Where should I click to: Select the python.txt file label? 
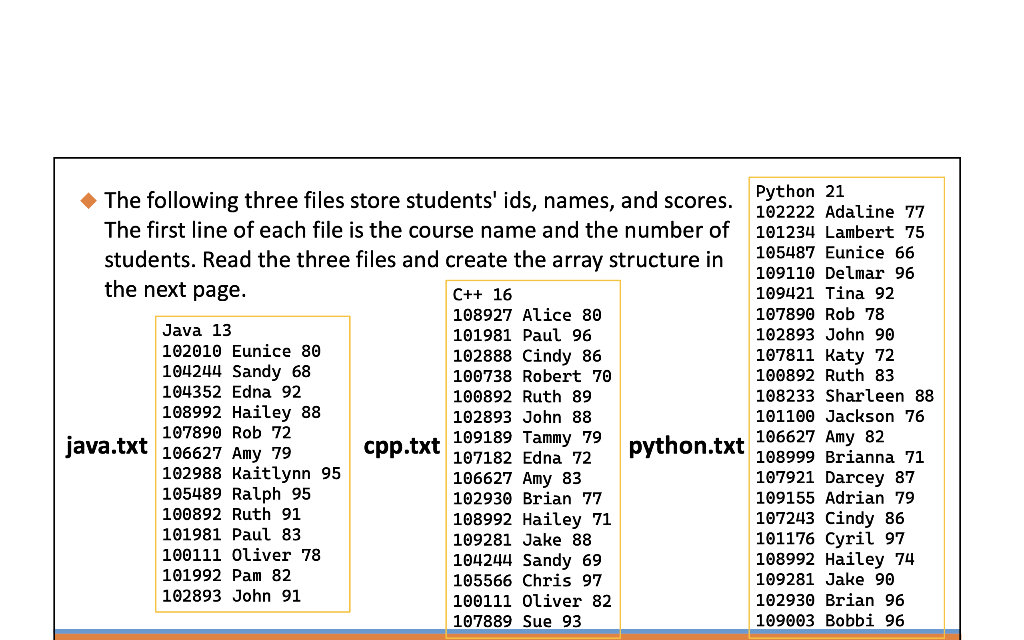[686, 446]
